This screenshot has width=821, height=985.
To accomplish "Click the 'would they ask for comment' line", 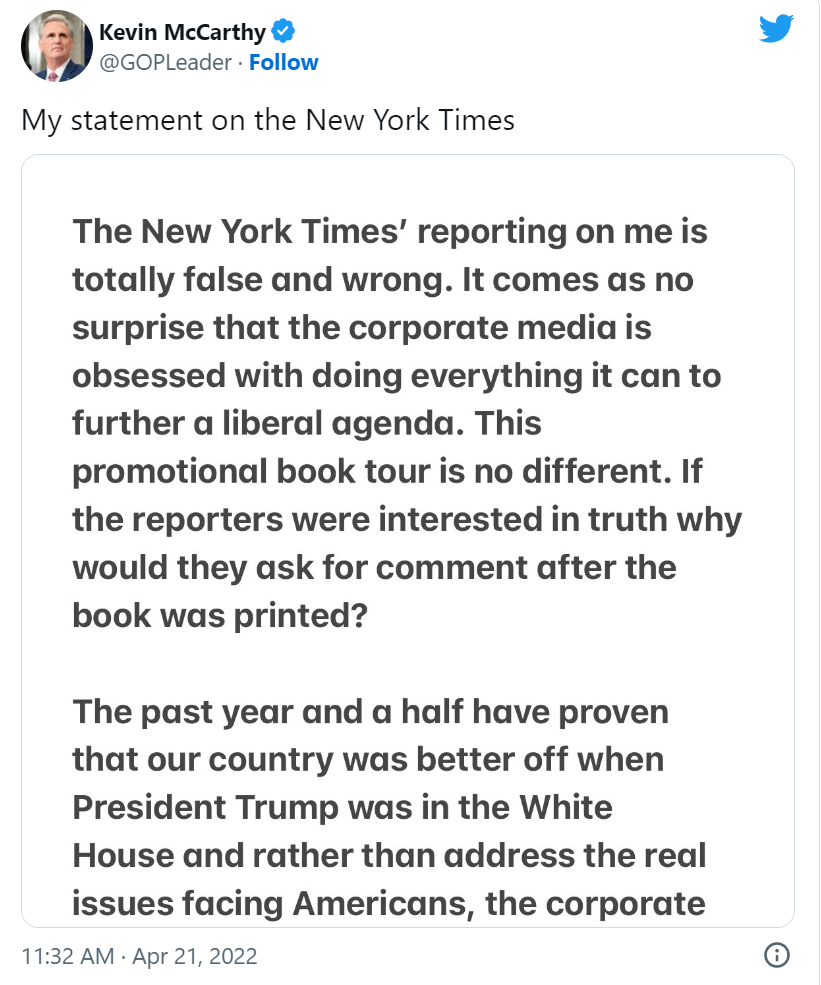I will 374,567.
